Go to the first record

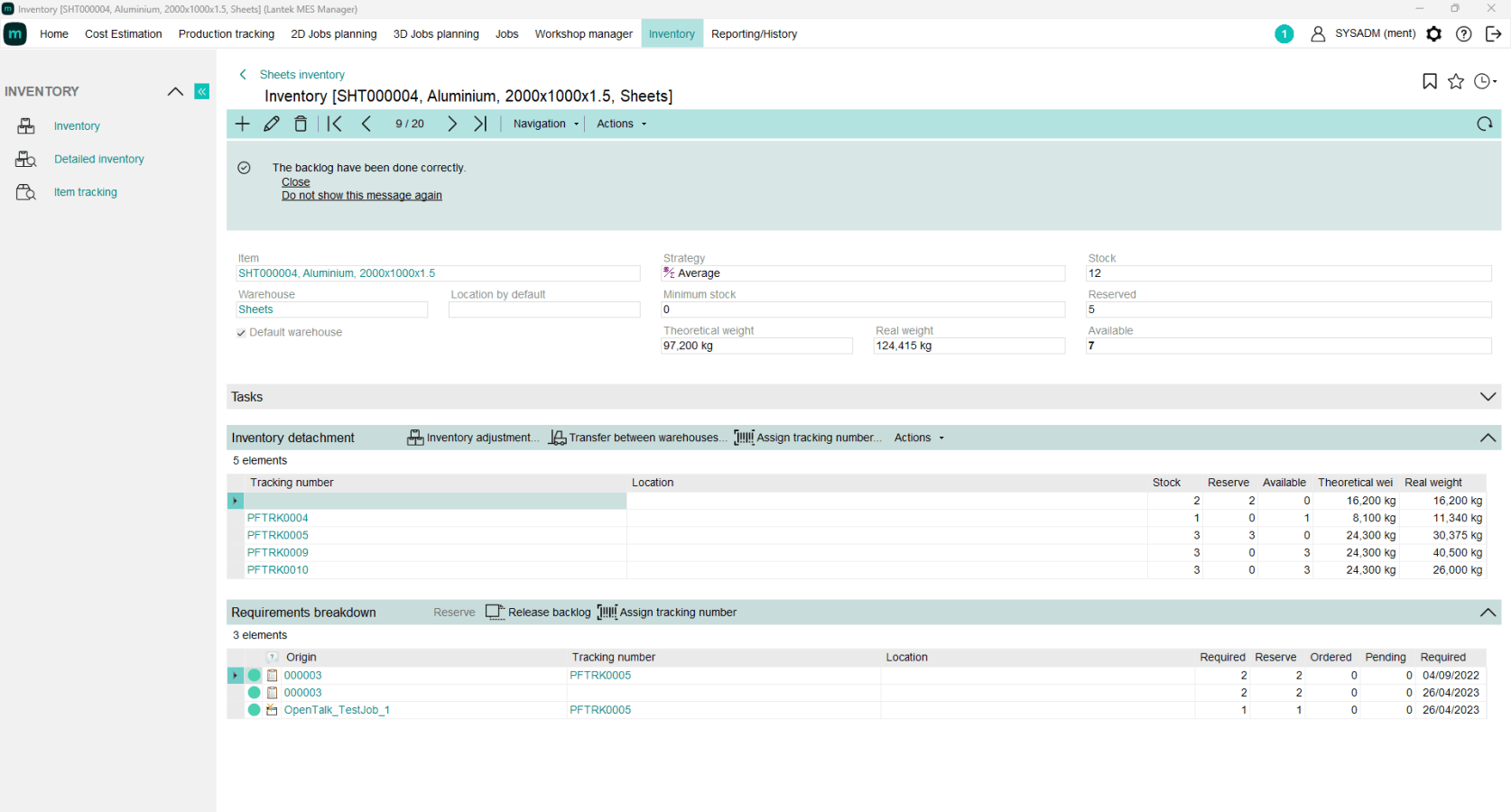(x=335, y=124)
